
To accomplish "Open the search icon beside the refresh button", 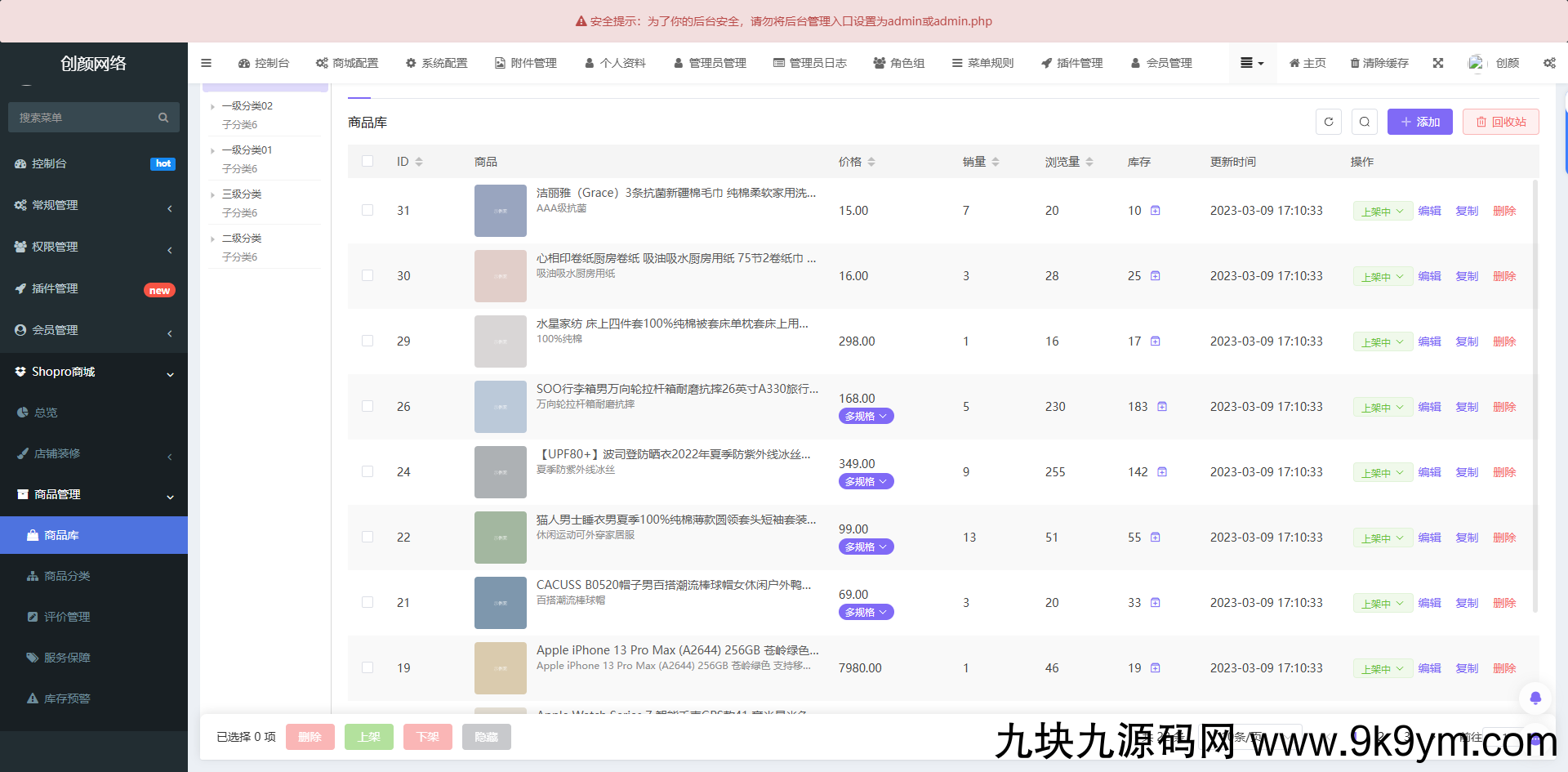I will [x=1365, y=122].
